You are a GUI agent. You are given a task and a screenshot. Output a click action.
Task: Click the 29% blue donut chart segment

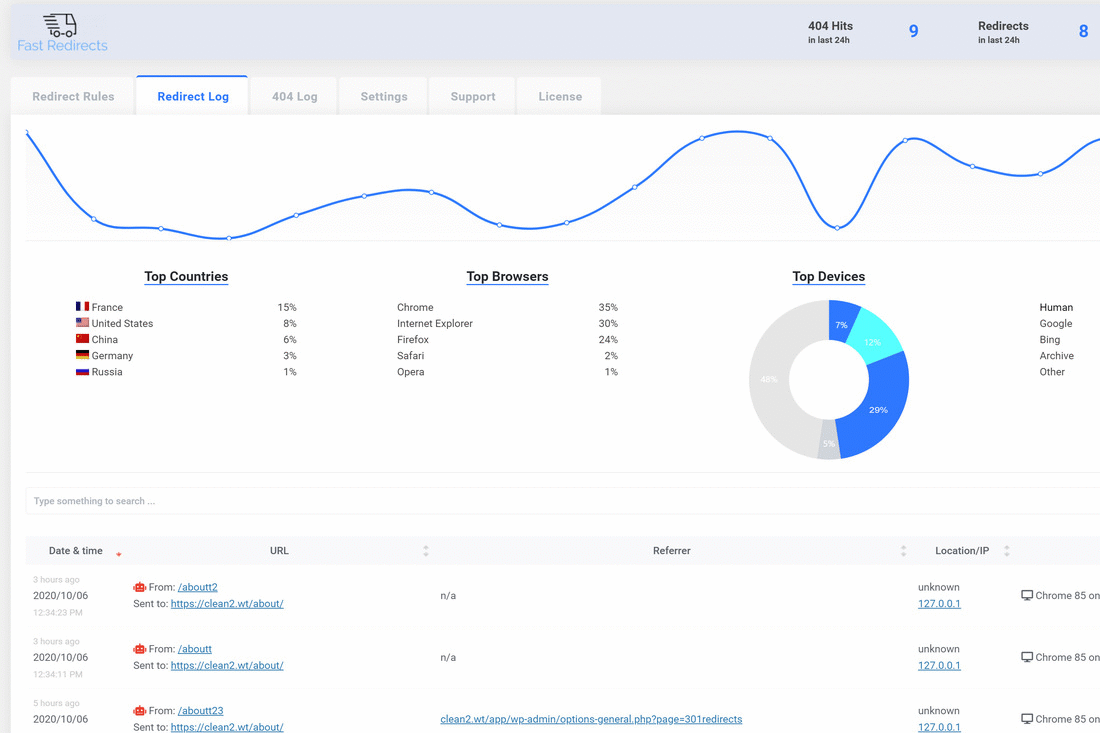tap(877, 408)
